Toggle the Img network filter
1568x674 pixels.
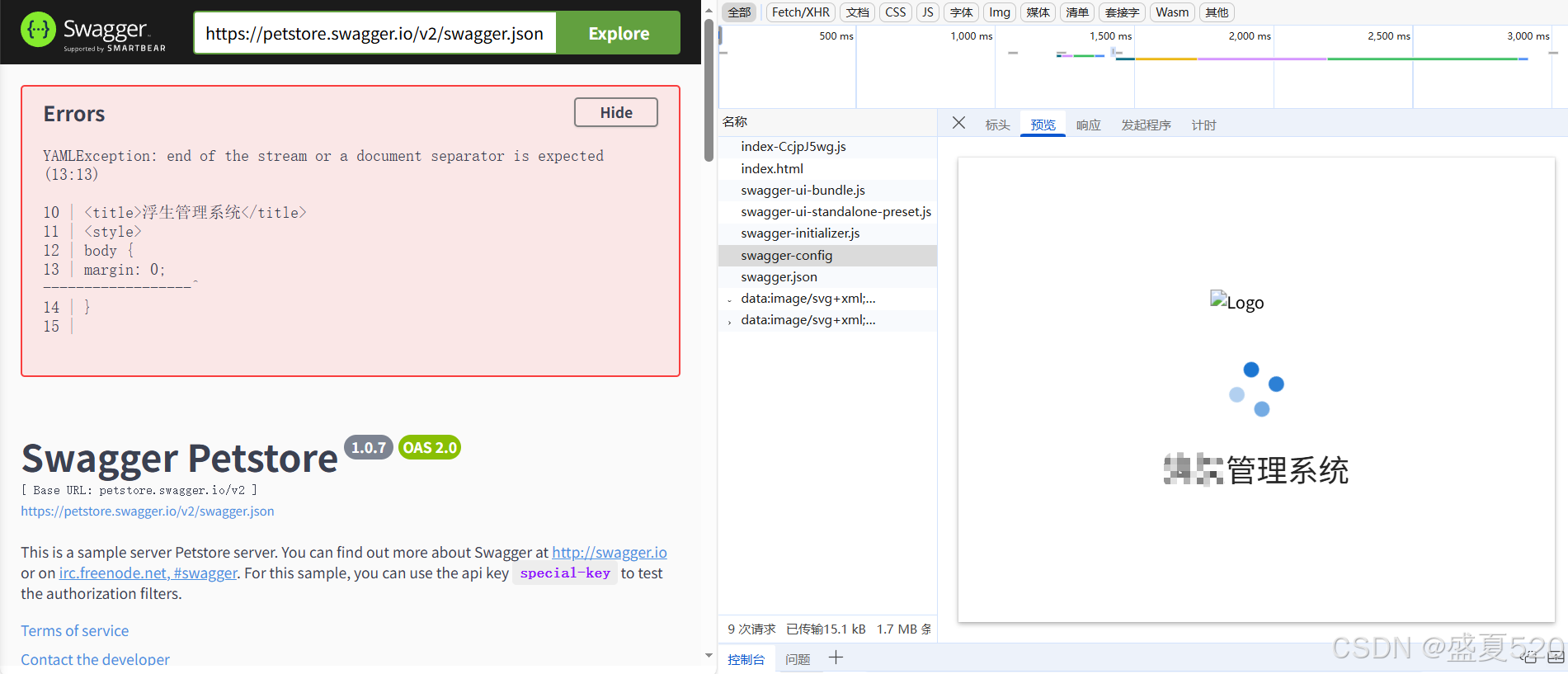[x=1000, y=12]
